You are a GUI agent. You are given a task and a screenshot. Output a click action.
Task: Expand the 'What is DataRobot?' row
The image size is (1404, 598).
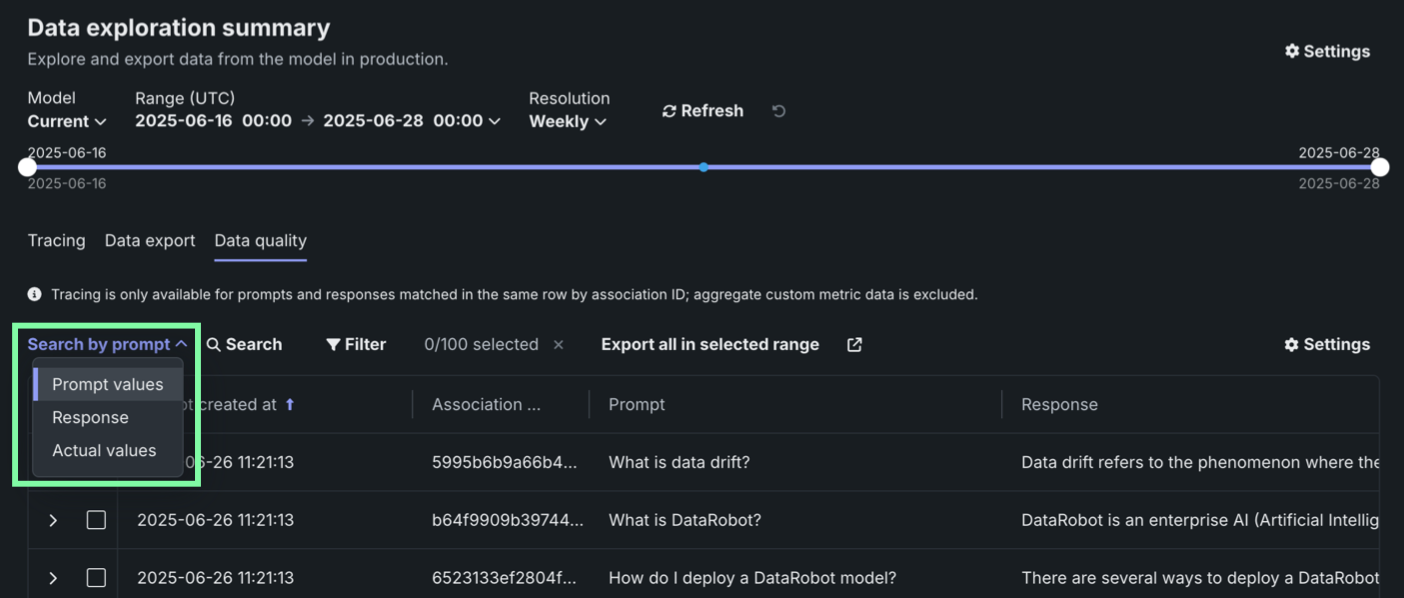(53, 520)
